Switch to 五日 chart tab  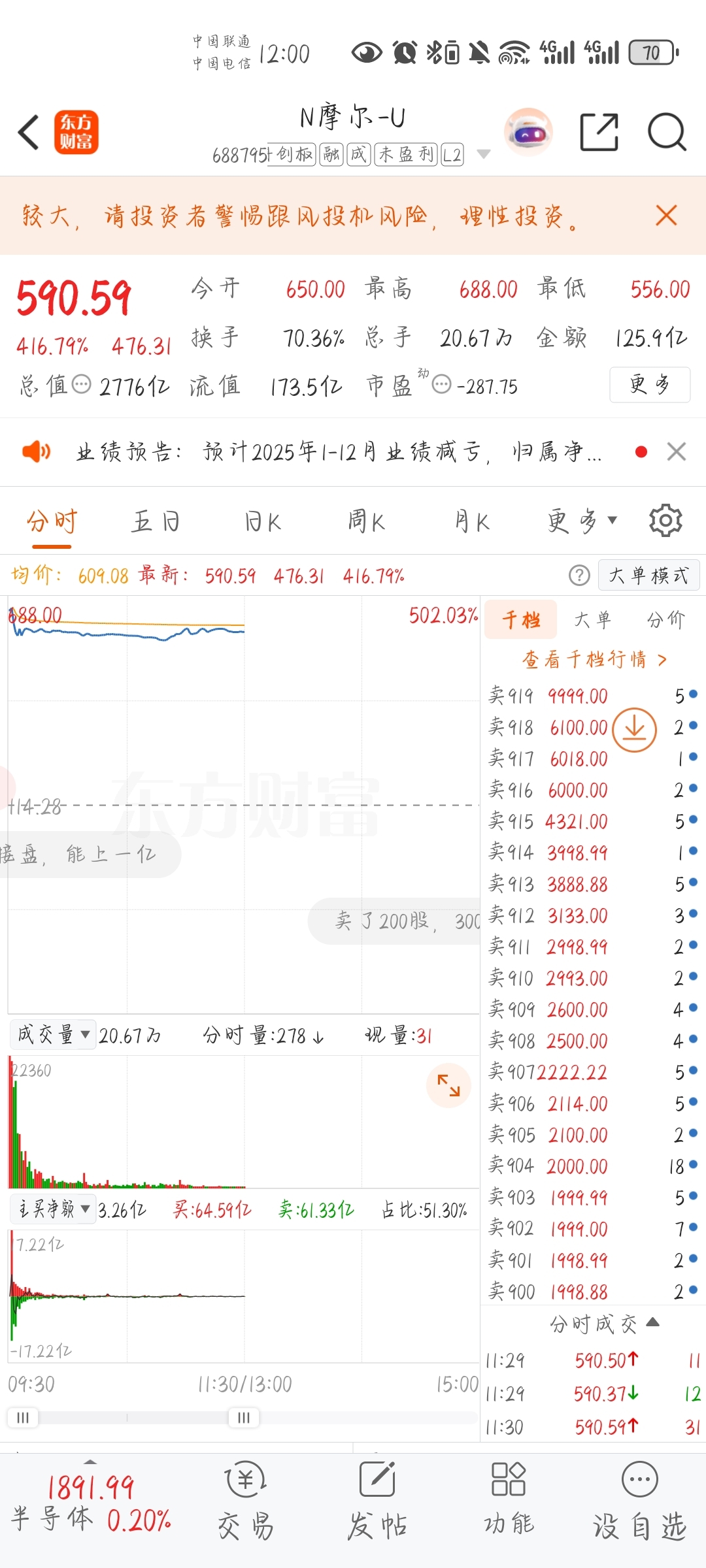[x=156, y=521]
